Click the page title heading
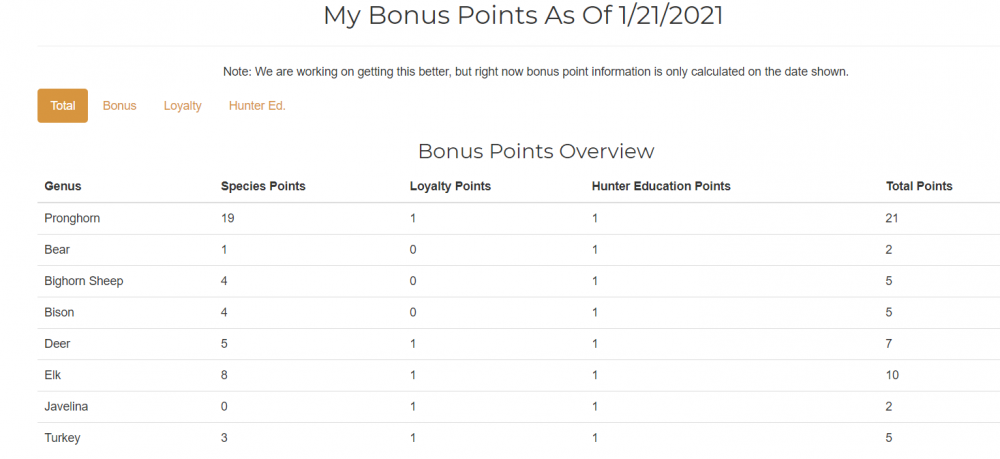 (x=523, y=16)
